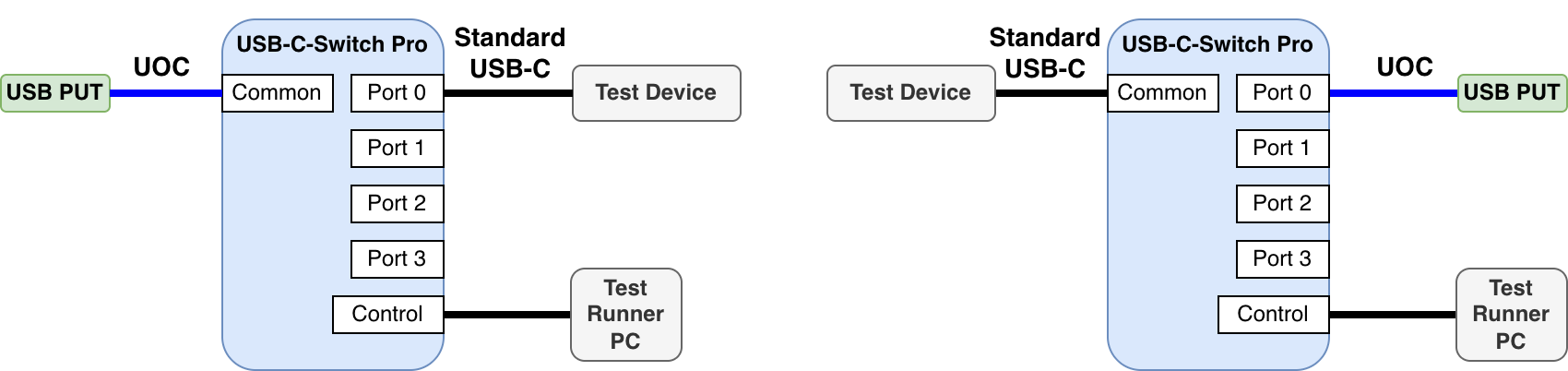Screen dimensions: 1568x371
Task: Click the right diagram's Test Device box
Action: click(x=910, y=93)
